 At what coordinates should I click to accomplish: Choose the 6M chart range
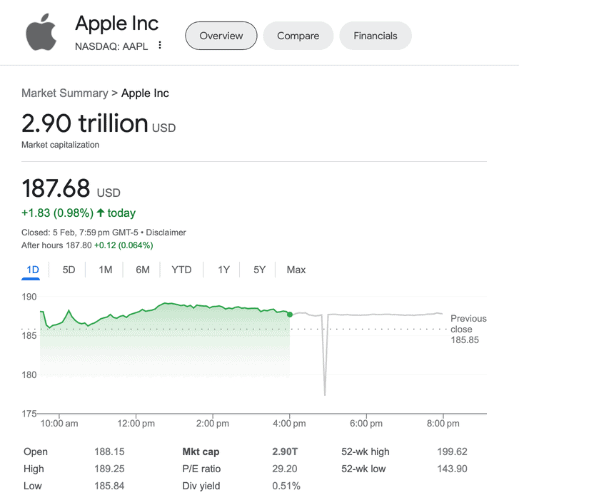[x=142, y=270]
